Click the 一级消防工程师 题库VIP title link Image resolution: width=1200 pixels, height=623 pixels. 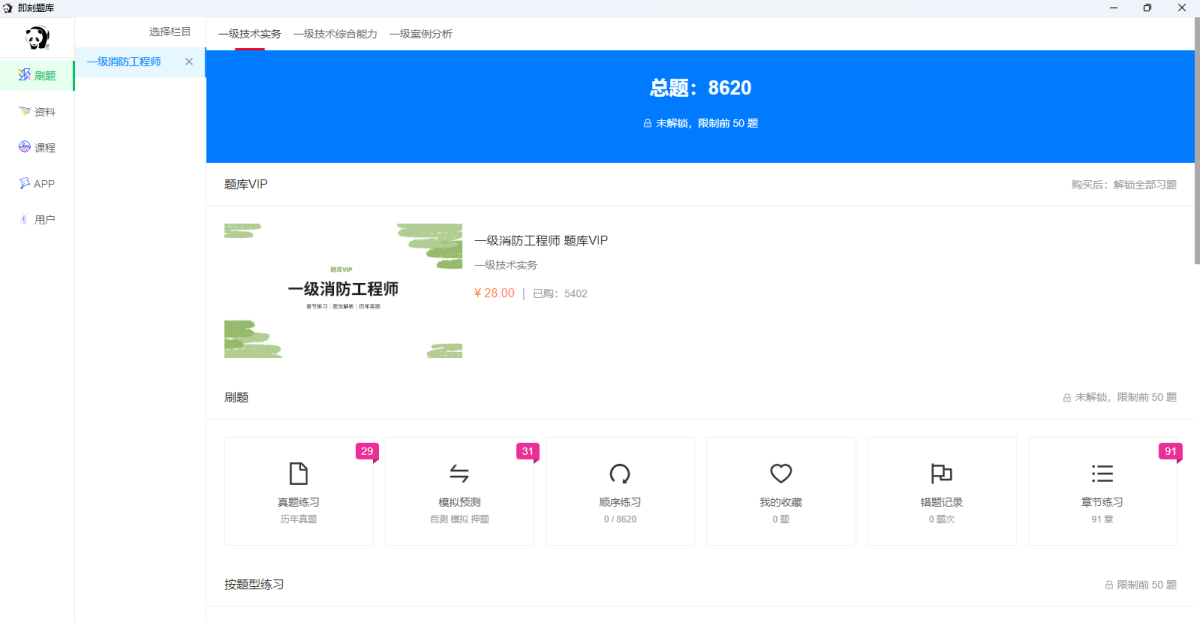pos(541,240)
